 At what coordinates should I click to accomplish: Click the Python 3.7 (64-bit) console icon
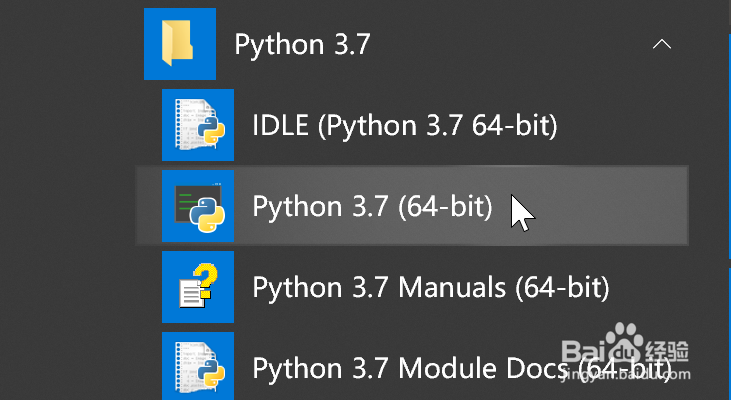pos(198,207)
